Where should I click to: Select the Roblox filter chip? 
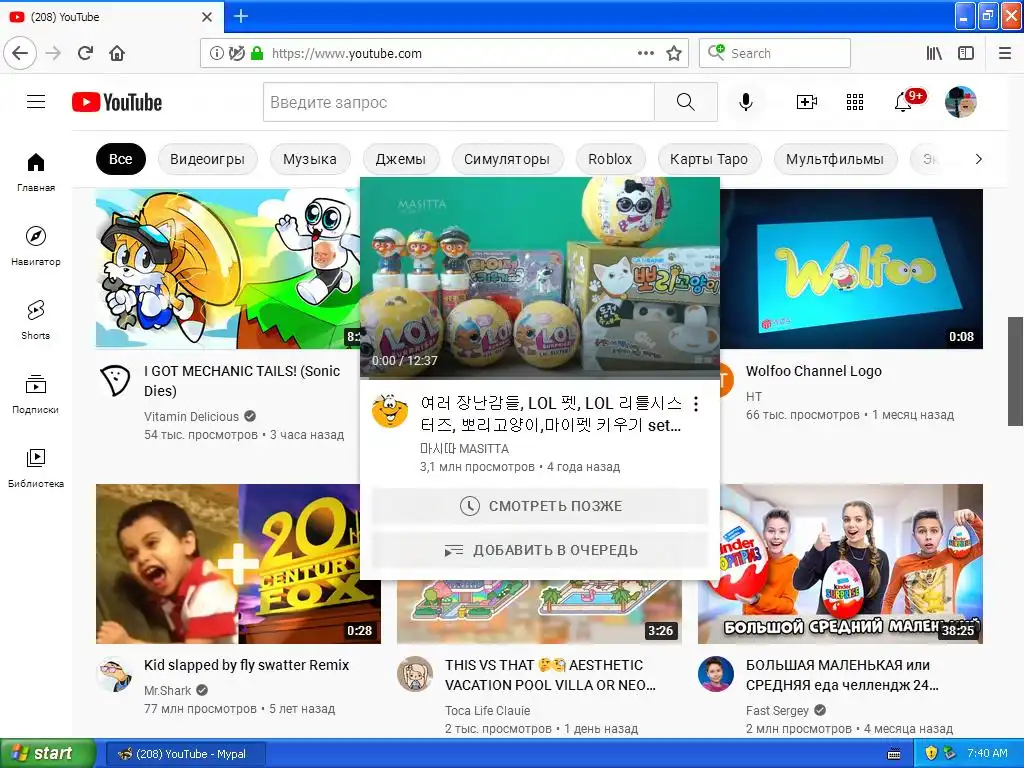pos(610,159)
